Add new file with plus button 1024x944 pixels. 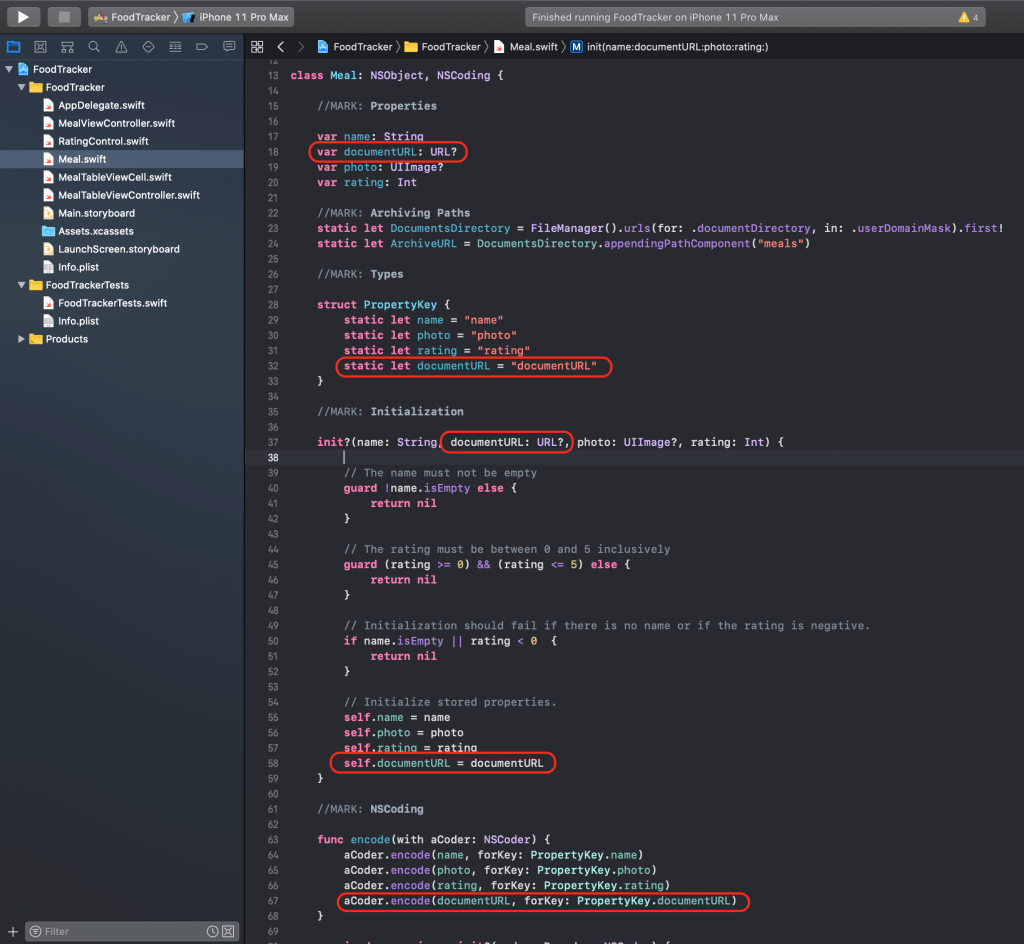(12, 932)
